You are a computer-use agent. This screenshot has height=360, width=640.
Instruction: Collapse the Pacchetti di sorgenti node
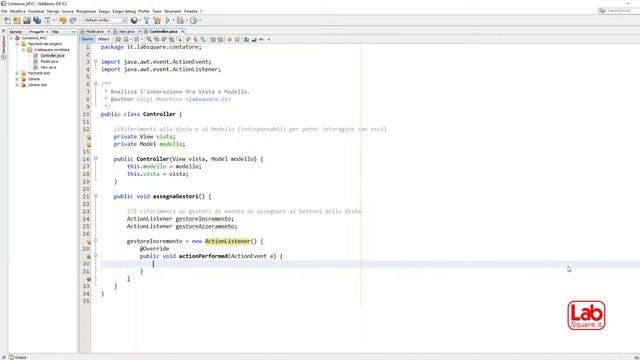[x=17, y=44]
